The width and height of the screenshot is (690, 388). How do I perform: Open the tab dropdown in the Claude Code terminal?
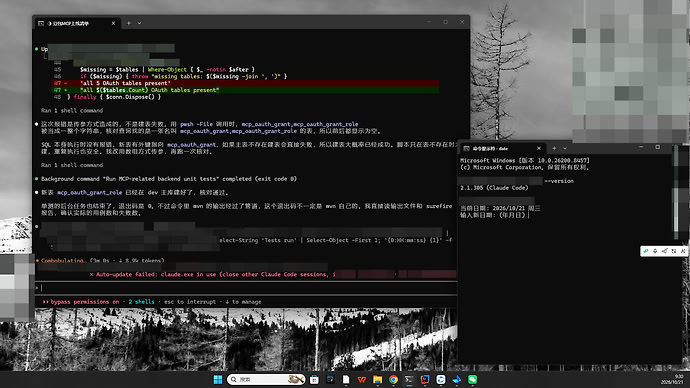pos(139,23)
